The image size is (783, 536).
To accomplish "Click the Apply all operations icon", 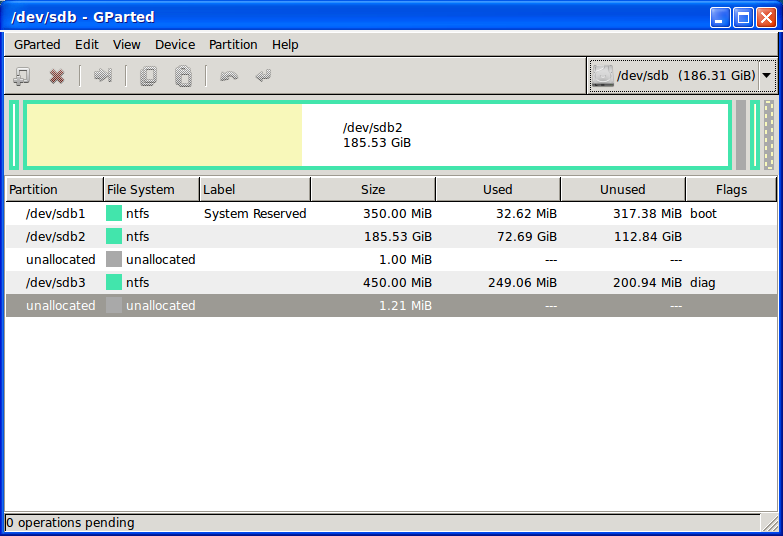I will (x=263, y=76).
